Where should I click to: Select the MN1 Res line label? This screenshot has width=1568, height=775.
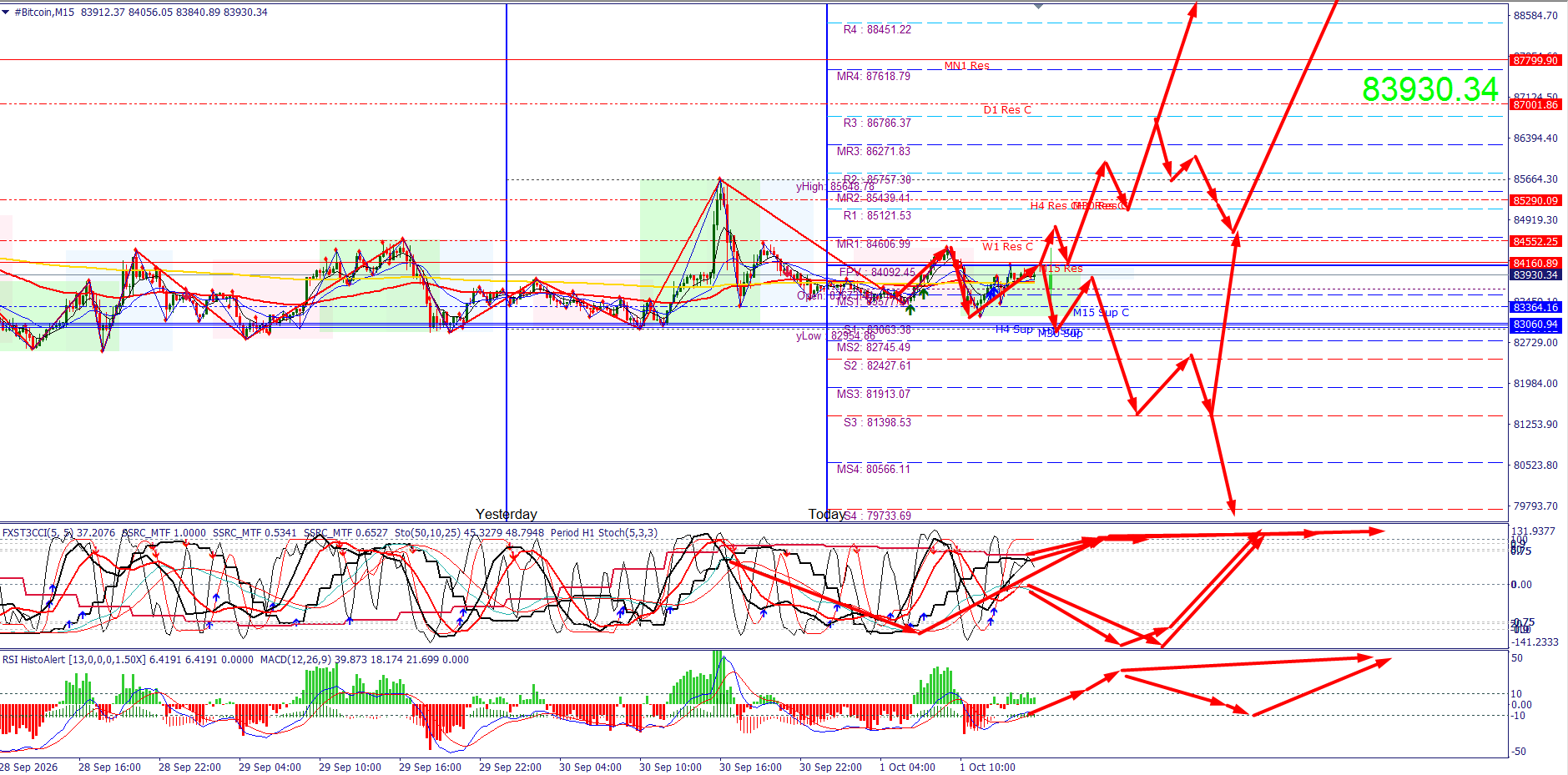click(966, 65)
